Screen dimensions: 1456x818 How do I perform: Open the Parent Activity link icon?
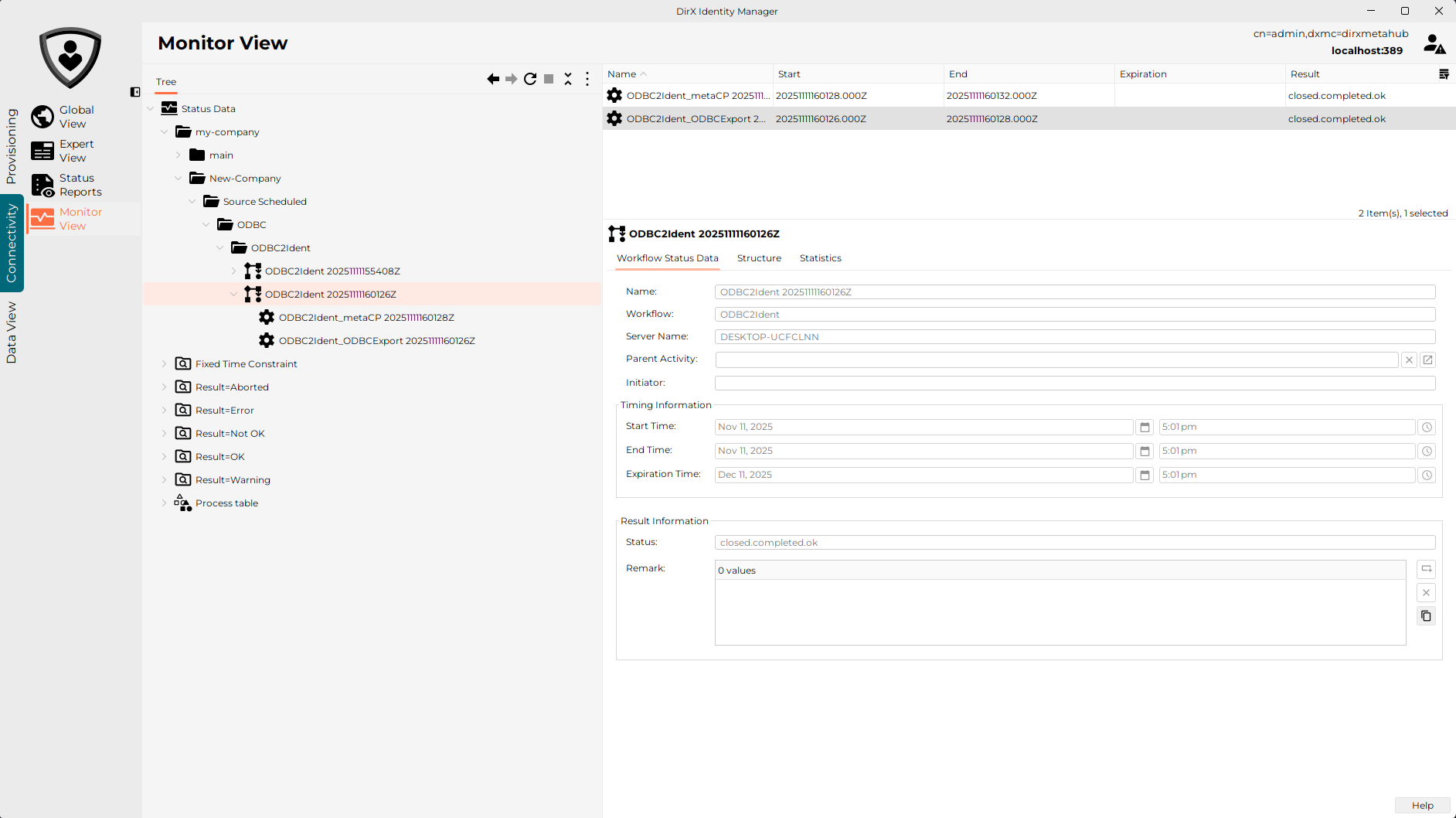pyautogui.click(x=1428, y=360)
